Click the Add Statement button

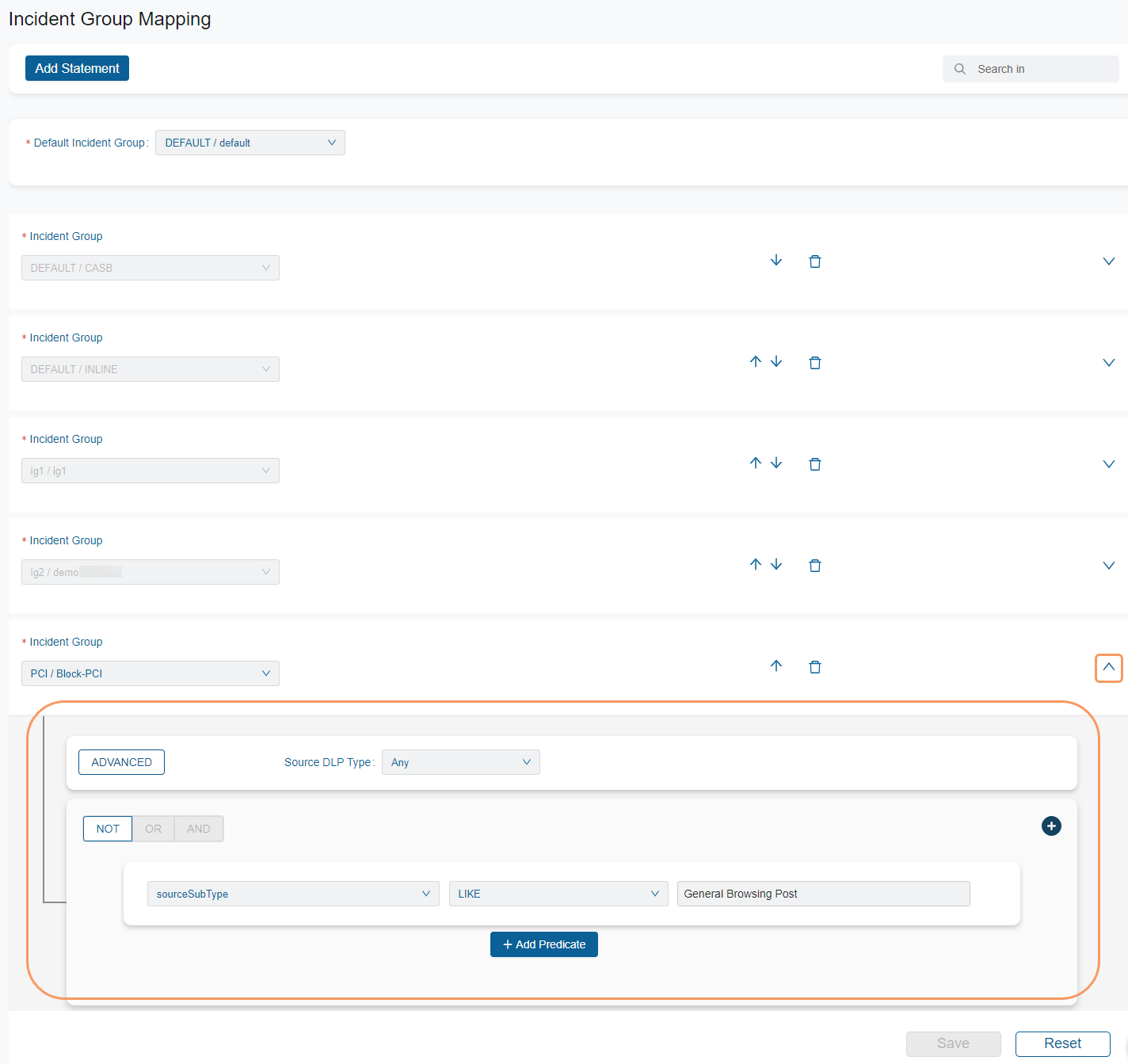(x=77, y=68)
